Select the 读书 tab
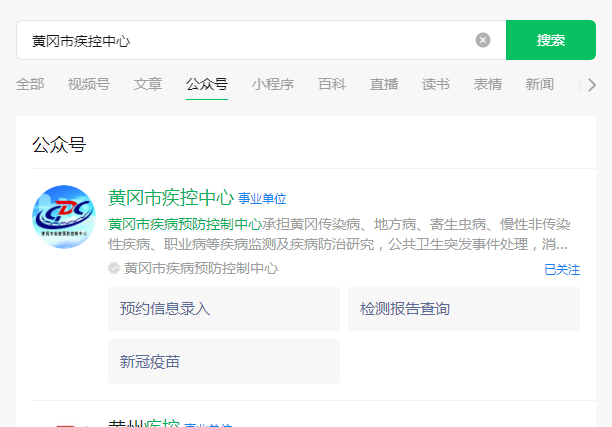612x427 pixels. pyautogui.click(x=436, y=84)
